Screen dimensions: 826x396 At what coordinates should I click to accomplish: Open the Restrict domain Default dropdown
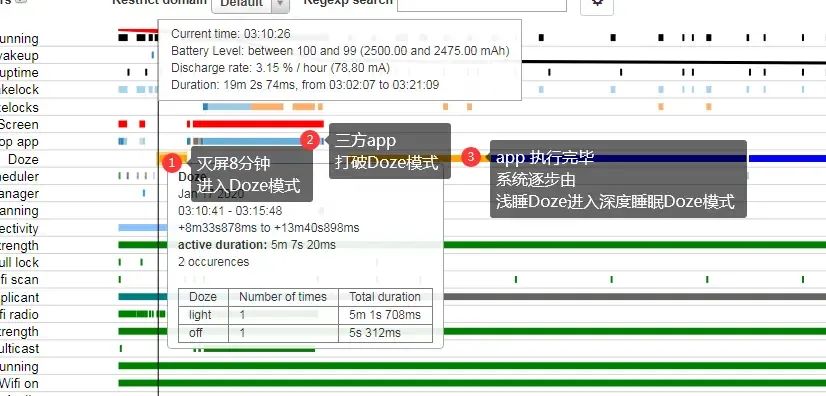coord(250,3)
